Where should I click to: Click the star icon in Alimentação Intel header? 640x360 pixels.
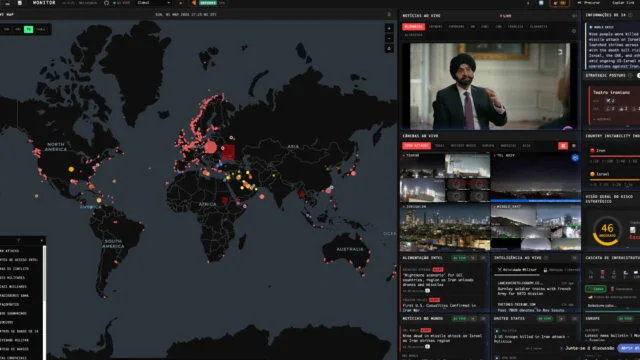point(473,258)
